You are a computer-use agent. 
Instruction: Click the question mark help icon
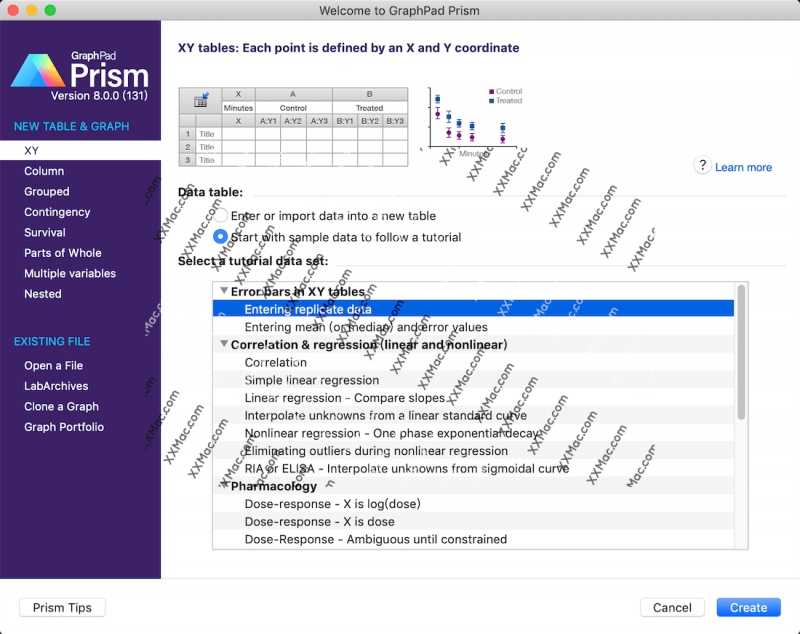[702, 166]
